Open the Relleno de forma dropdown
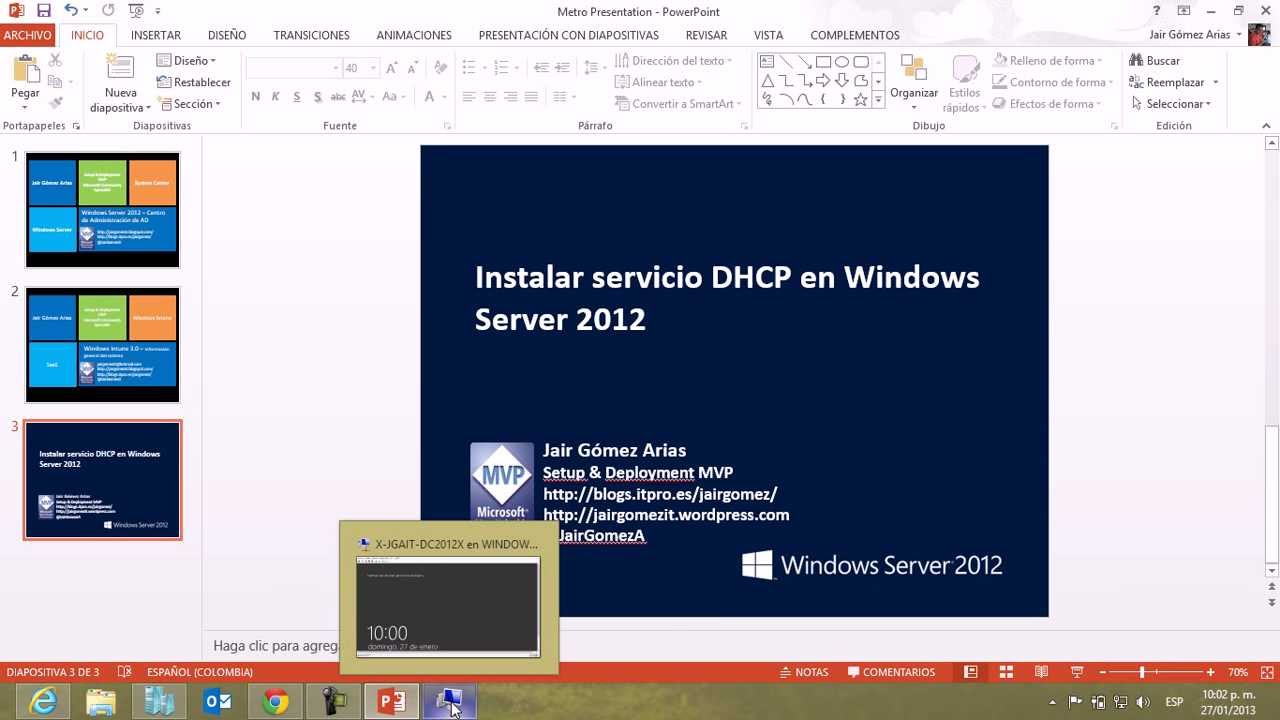This screenshot has width=1280, height=720. coord(1049,61)
